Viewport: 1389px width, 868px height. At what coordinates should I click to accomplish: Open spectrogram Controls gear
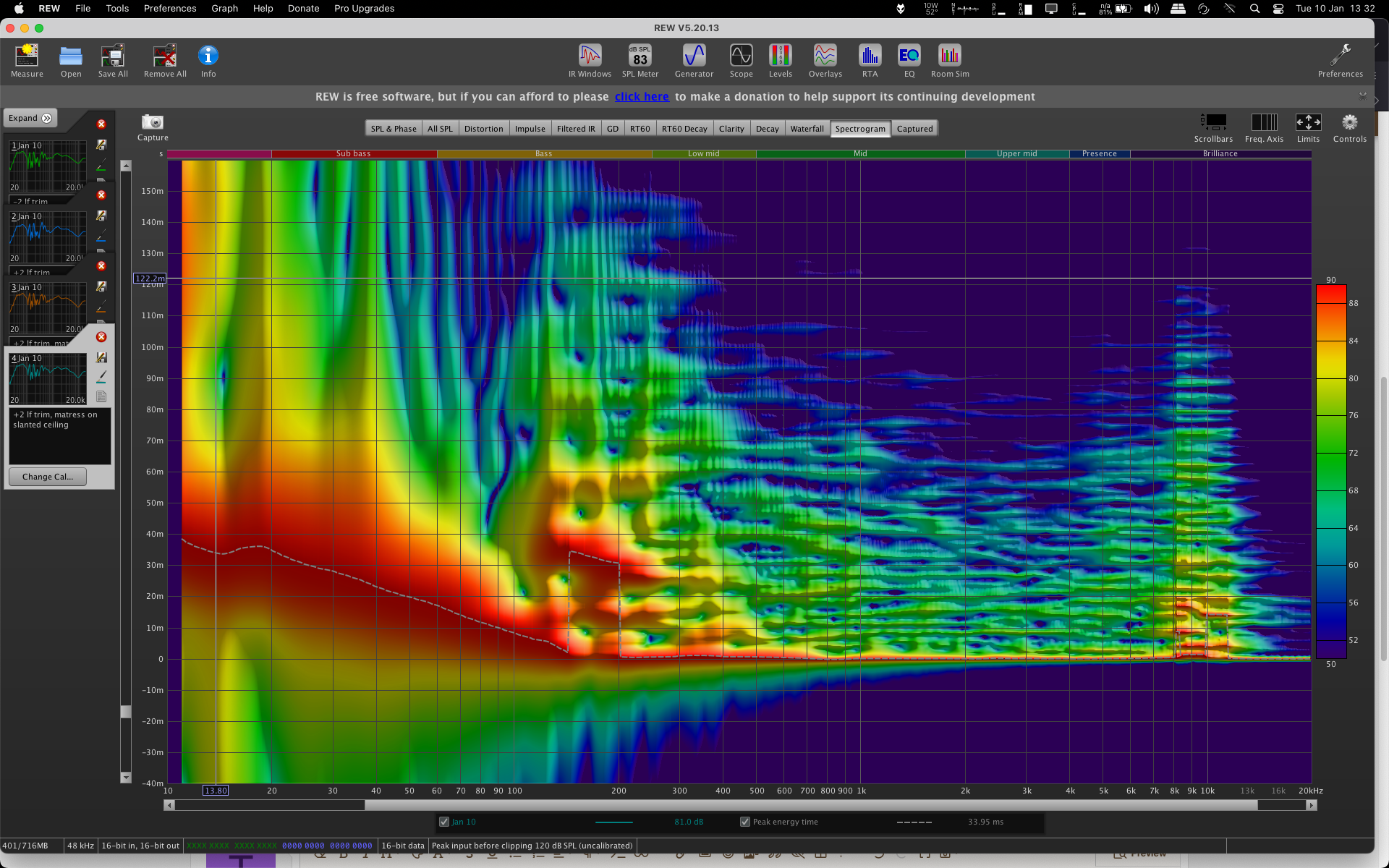[x=1350, y=128]
